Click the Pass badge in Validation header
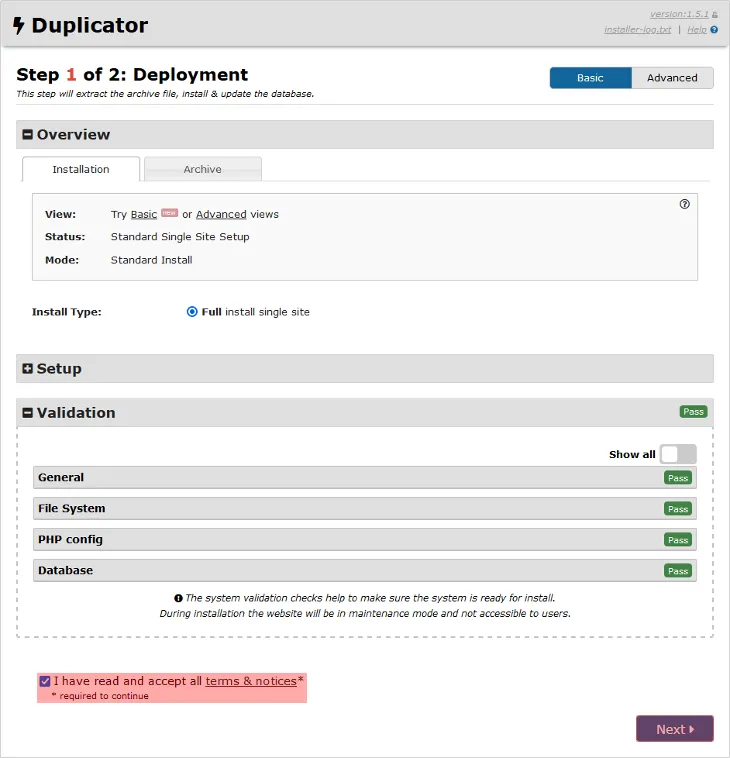 (x=693, y=412)
